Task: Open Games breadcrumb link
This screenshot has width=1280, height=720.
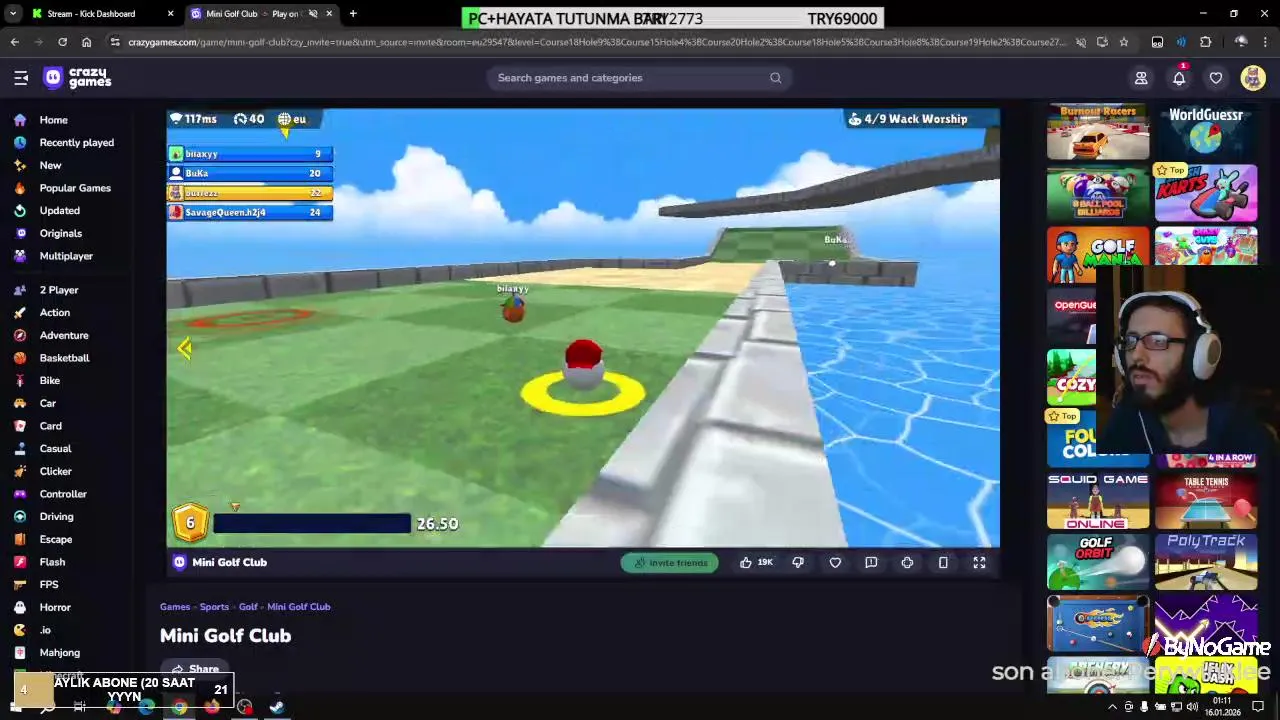Action: pyautogui.click(x=175, y=606)
